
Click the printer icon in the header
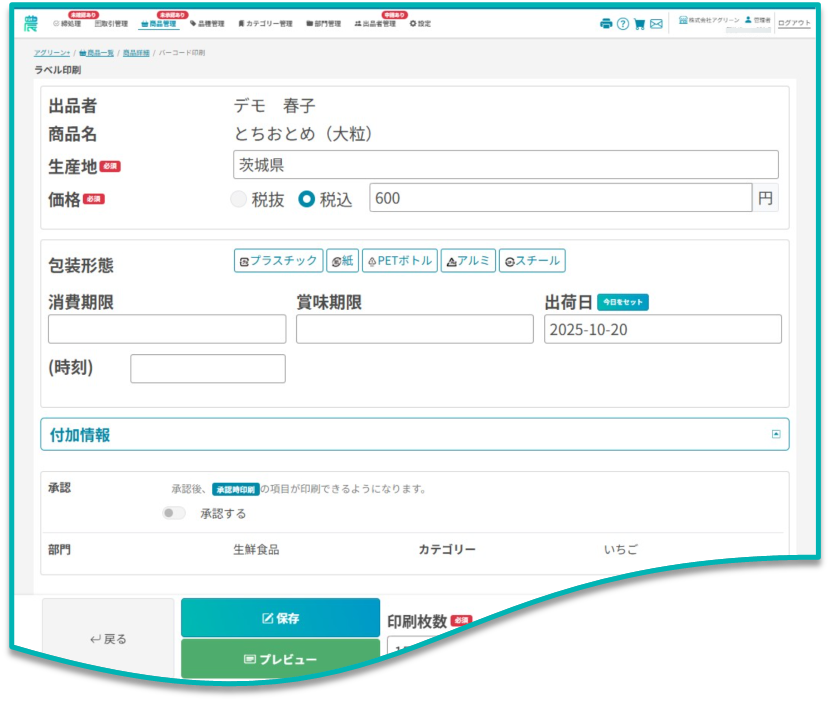[x=606, y=24]
